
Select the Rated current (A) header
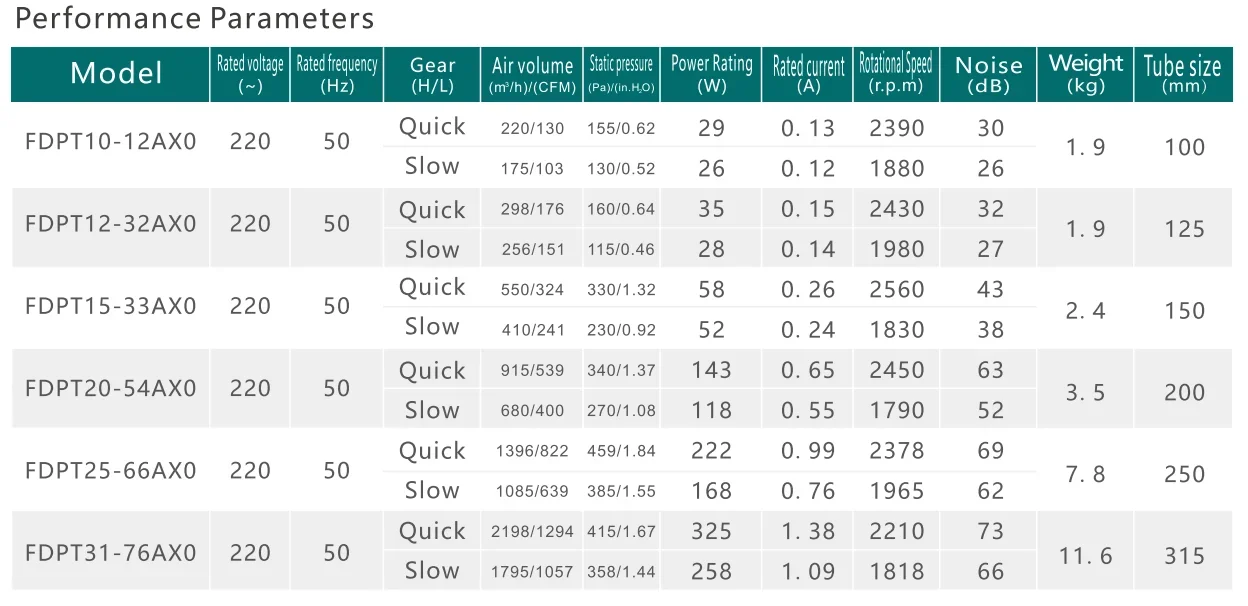(808, 74)
